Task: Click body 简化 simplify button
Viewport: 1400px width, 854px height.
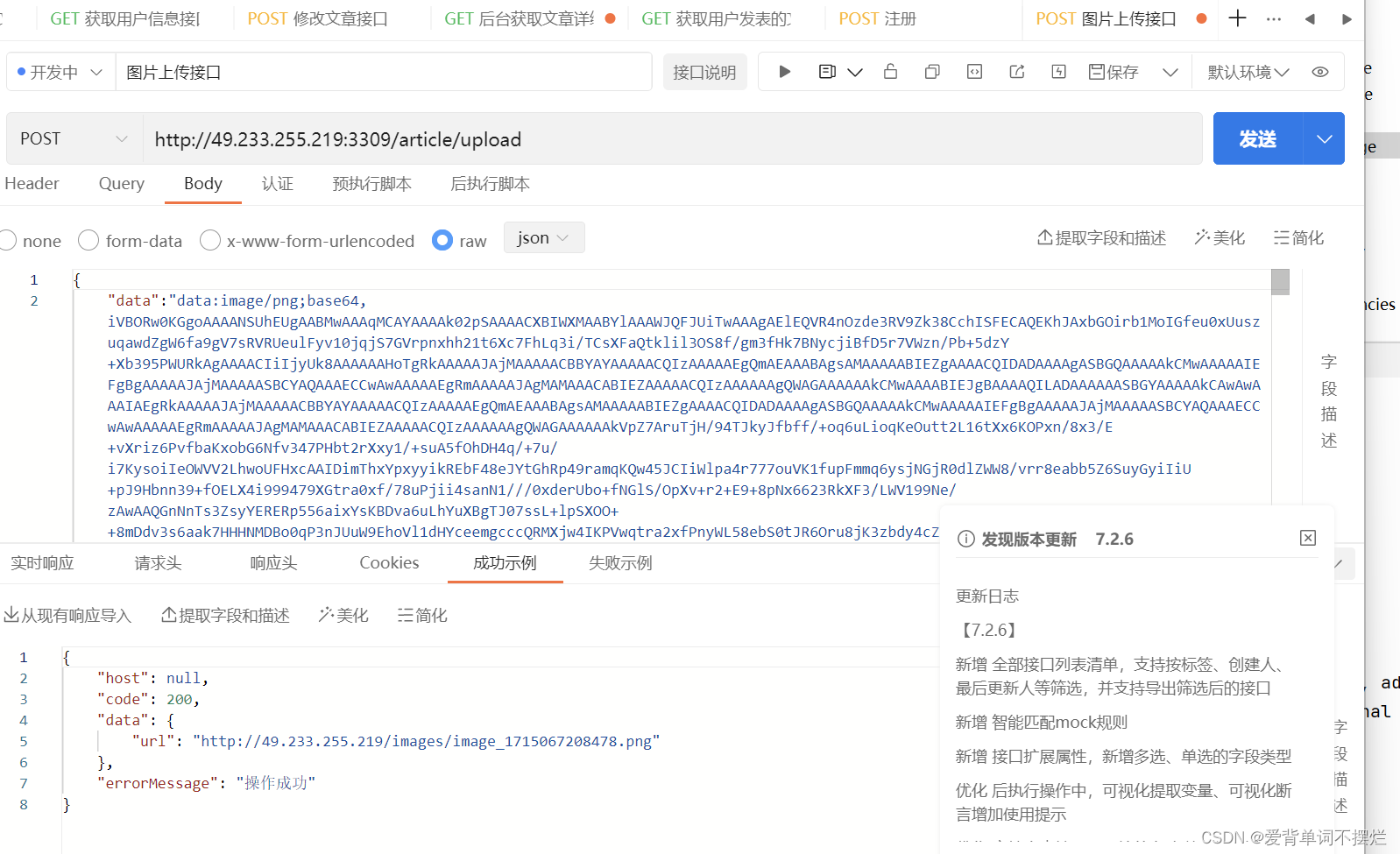Action: point(1298,237)
